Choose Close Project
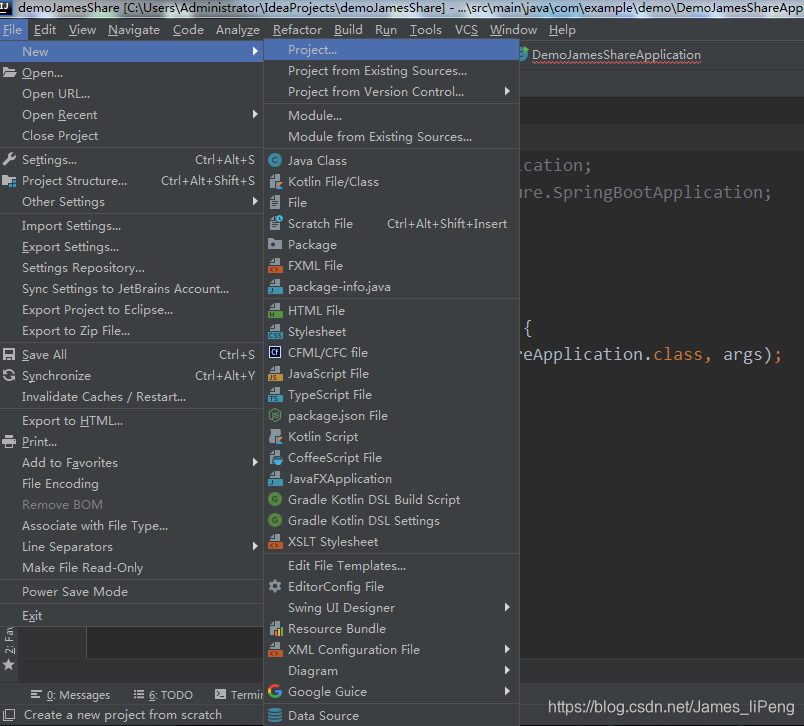This screenshot has height=726, width=804. (131, 135)
